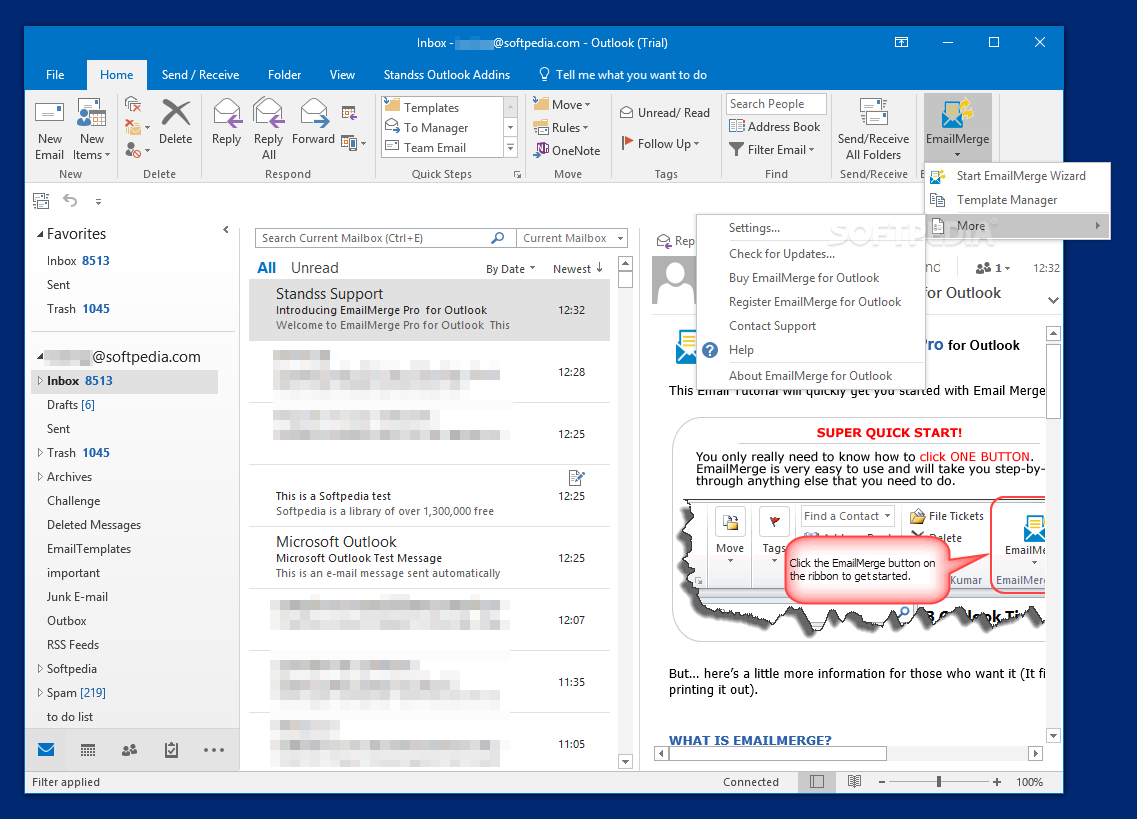The width and height of the screenshot is (1137, 819).
Task: Click zoom in plus button
Action: [997, 781]
